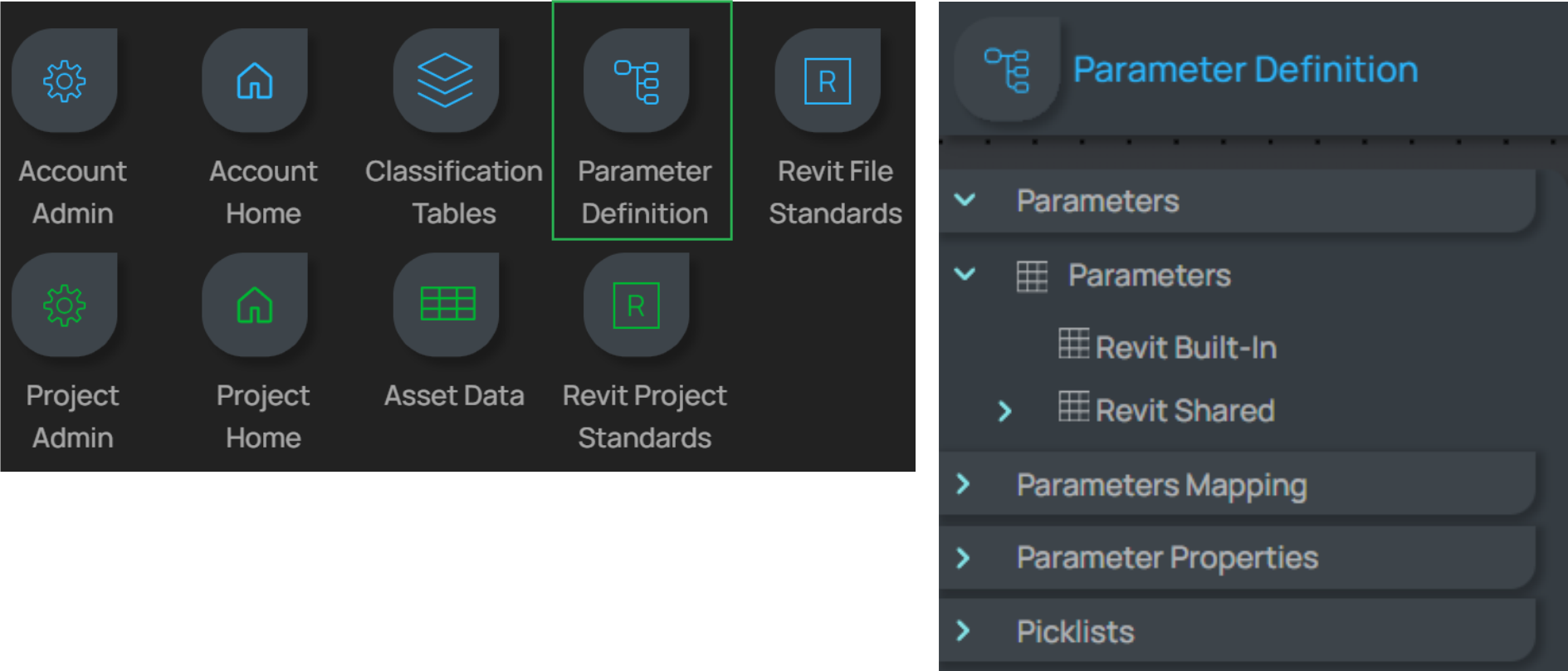Viewport: 1568px width, 671px height.
Task: Click the Account Home house icon
Action: coord(255,81)
